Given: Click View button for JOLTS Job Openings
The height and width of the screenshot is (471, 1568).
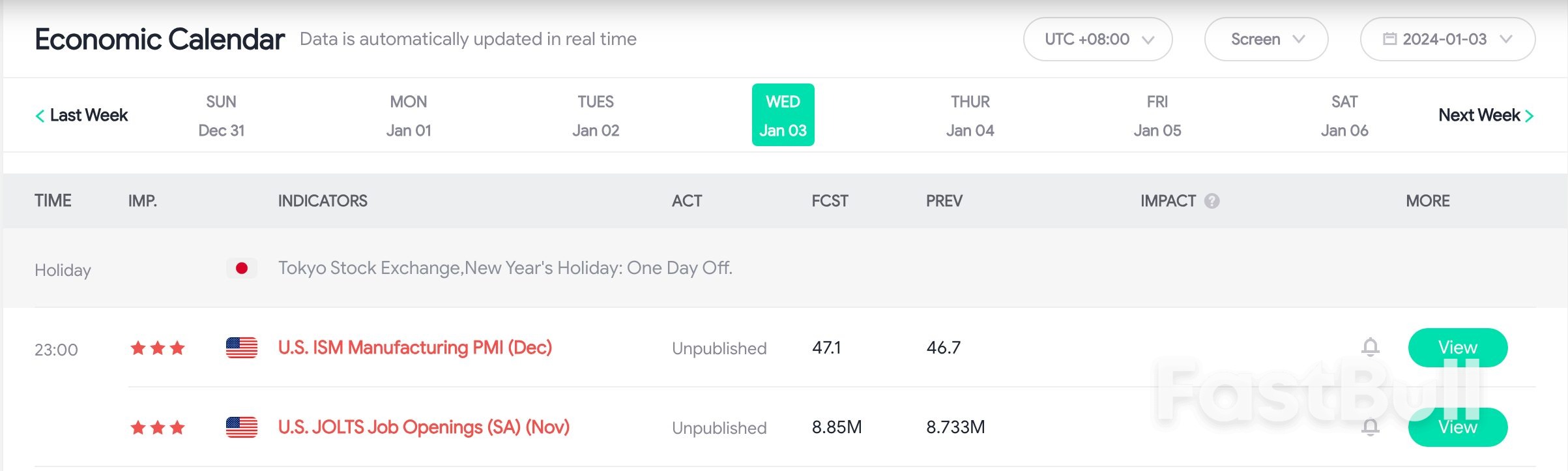Looking at the screenshot, I should point(1458,427).
